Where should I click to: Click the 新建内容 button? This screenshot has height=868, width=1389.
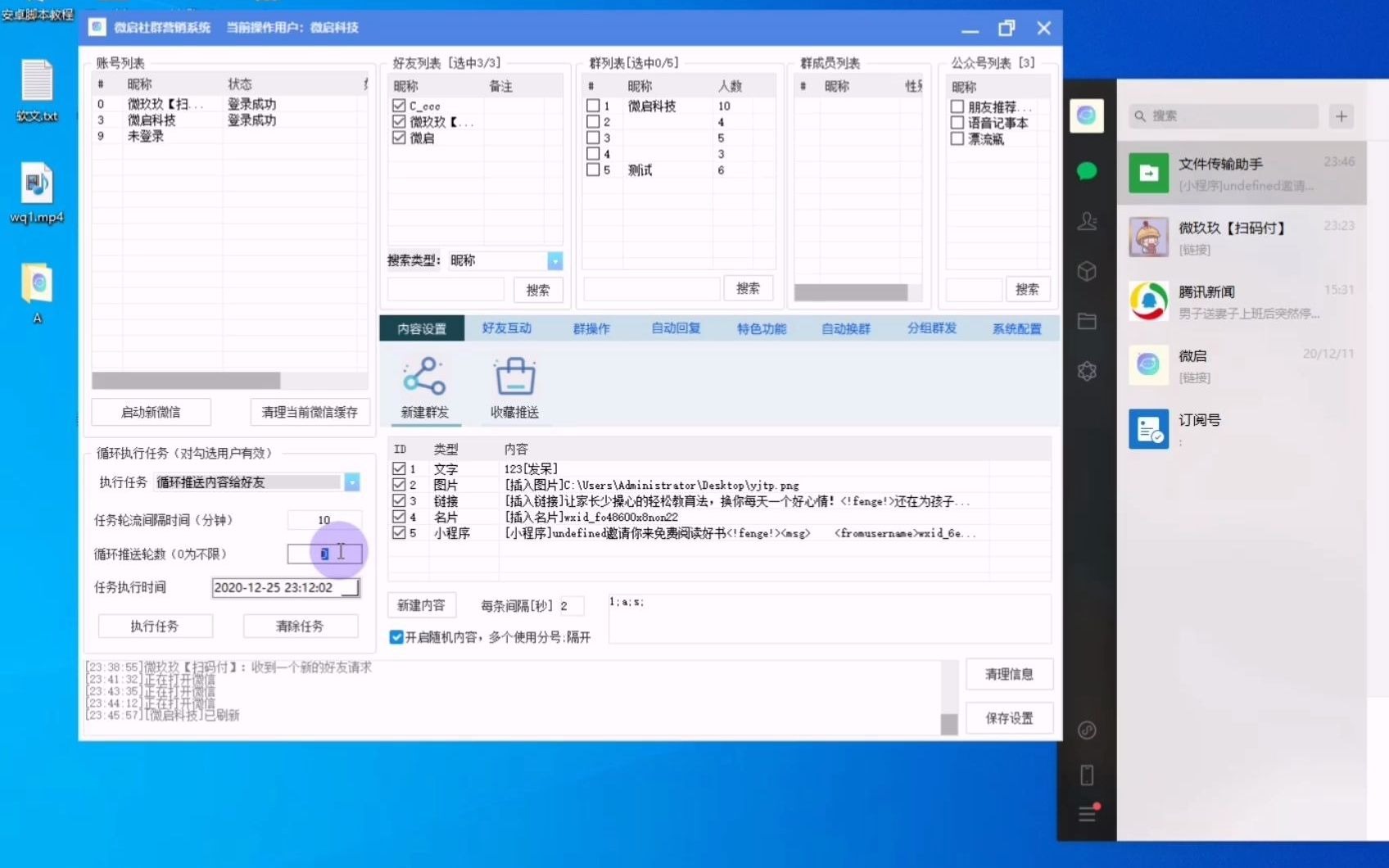421,605
